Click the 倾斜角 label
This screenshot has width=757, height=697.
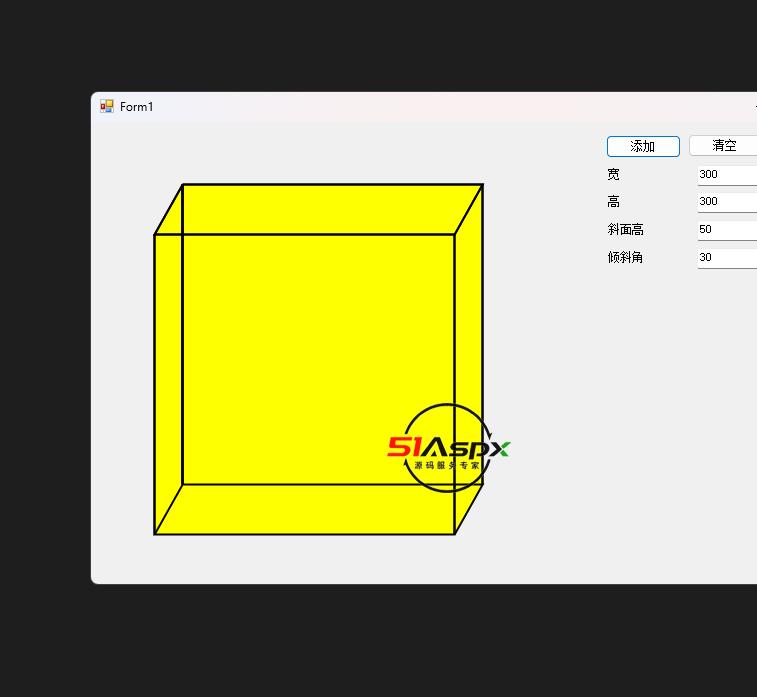click(625, 257)
